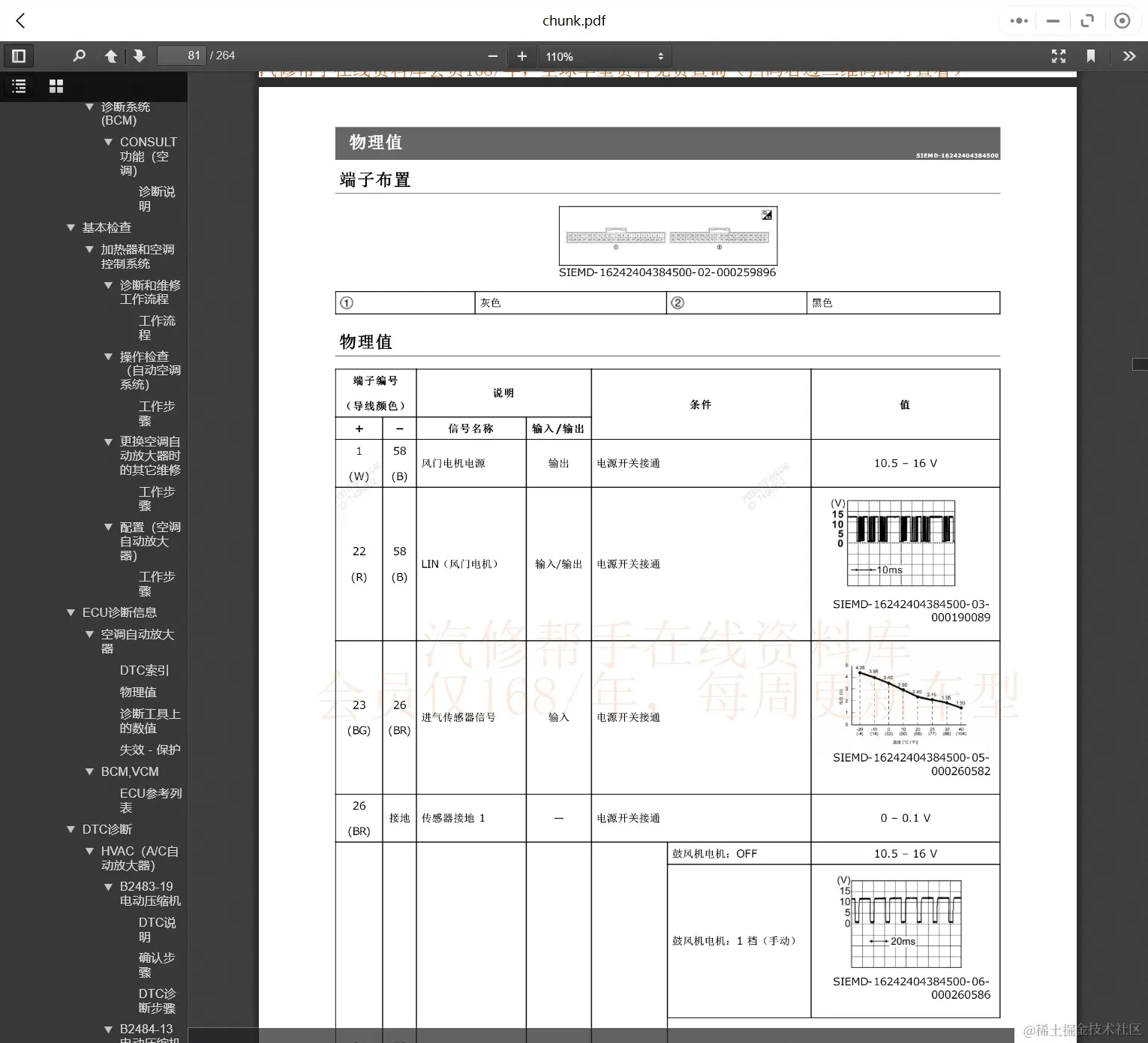Image resolution: width=1148 pixels, height=1043 pixels.
Task: Collapse the 基本检查 outline section
Action: (71, 227)
